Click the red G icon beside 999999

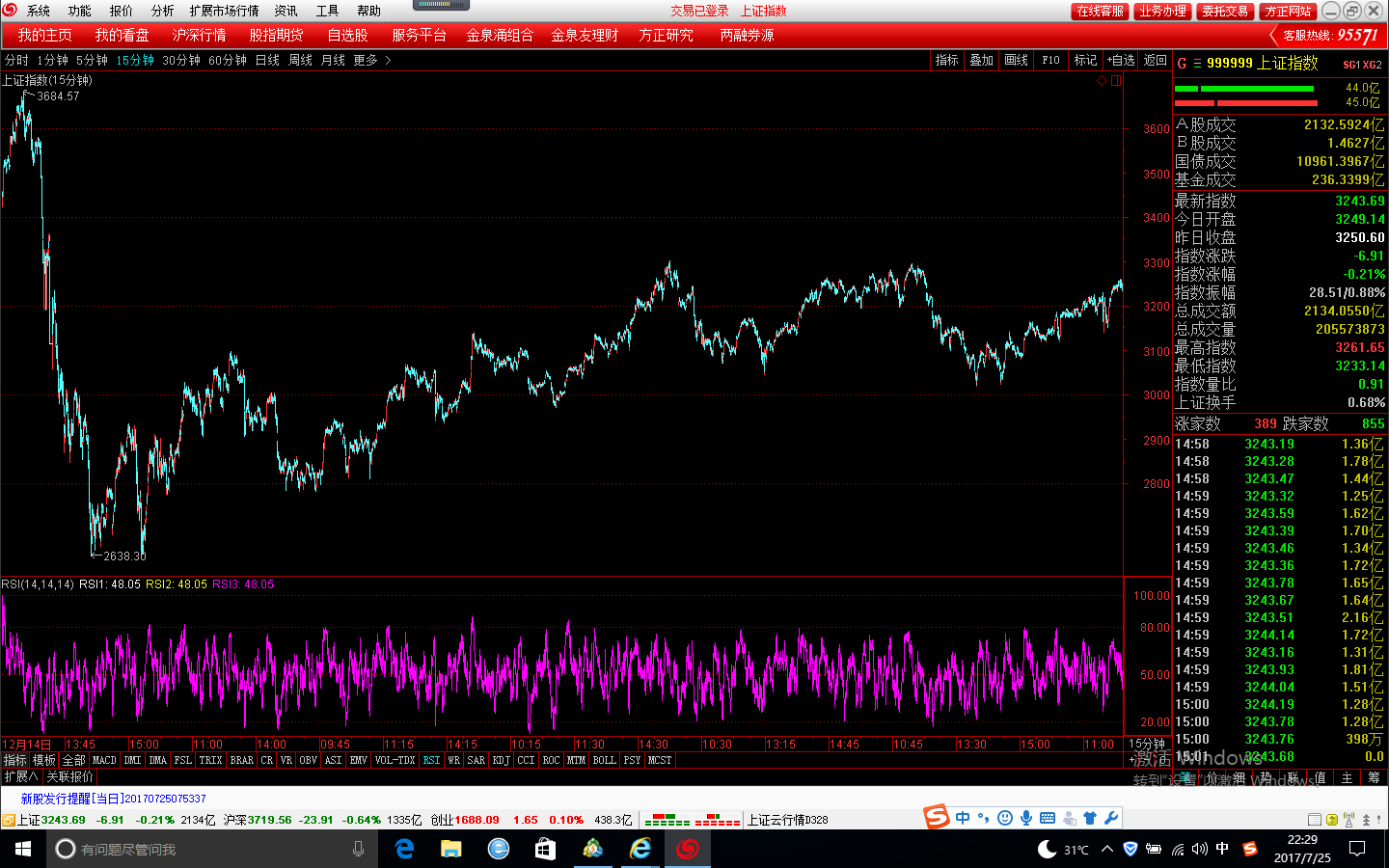(x=1182, y=63)
